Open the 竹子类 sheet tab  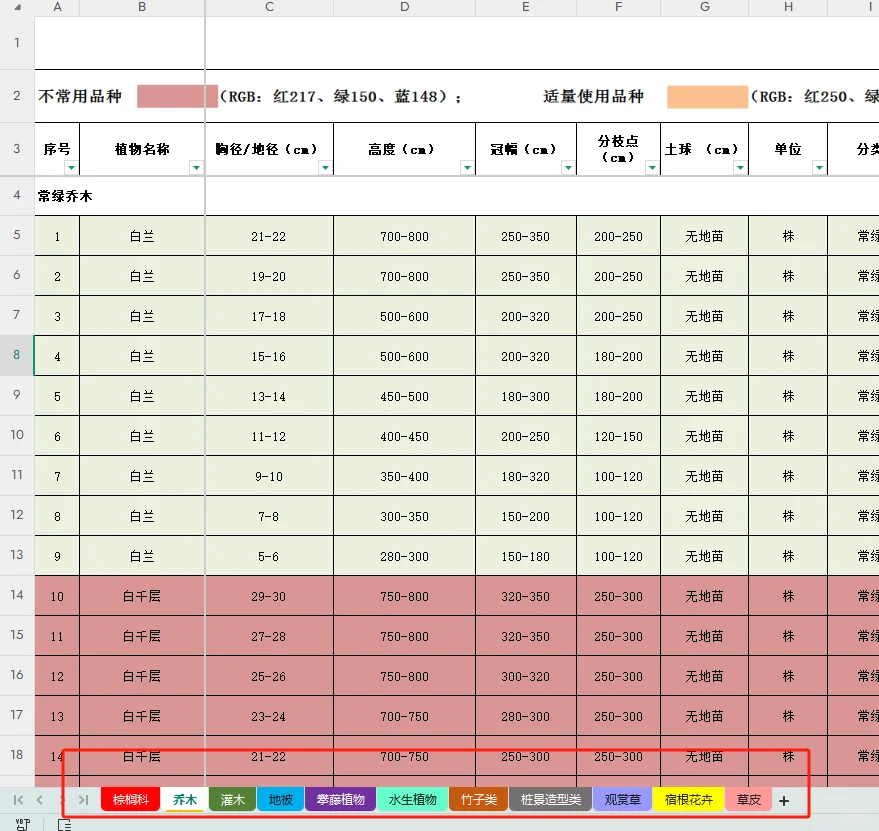(x=479, y=800)
